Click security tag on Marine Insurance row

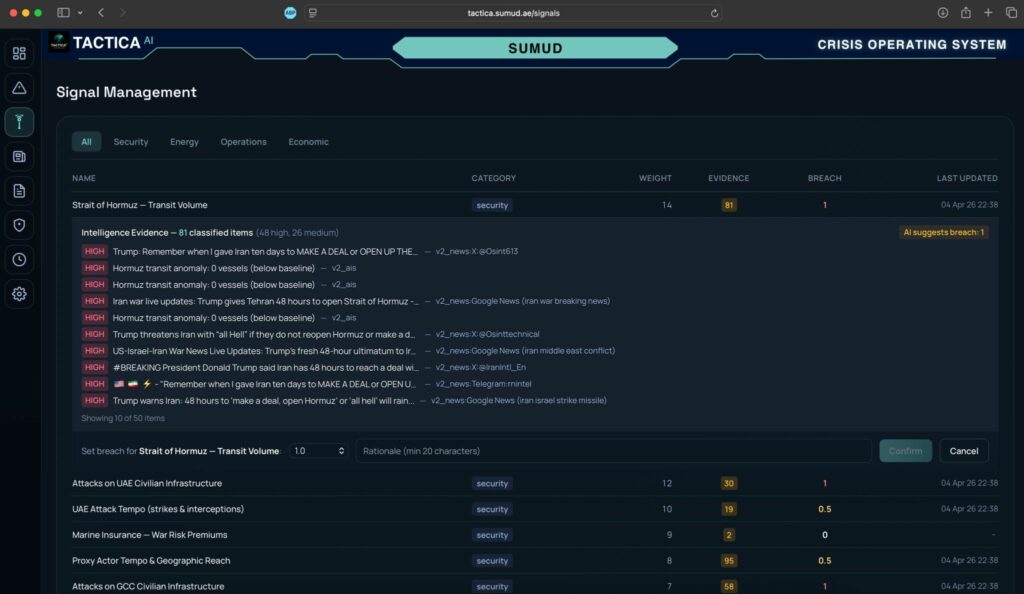(x=492, y=535)
